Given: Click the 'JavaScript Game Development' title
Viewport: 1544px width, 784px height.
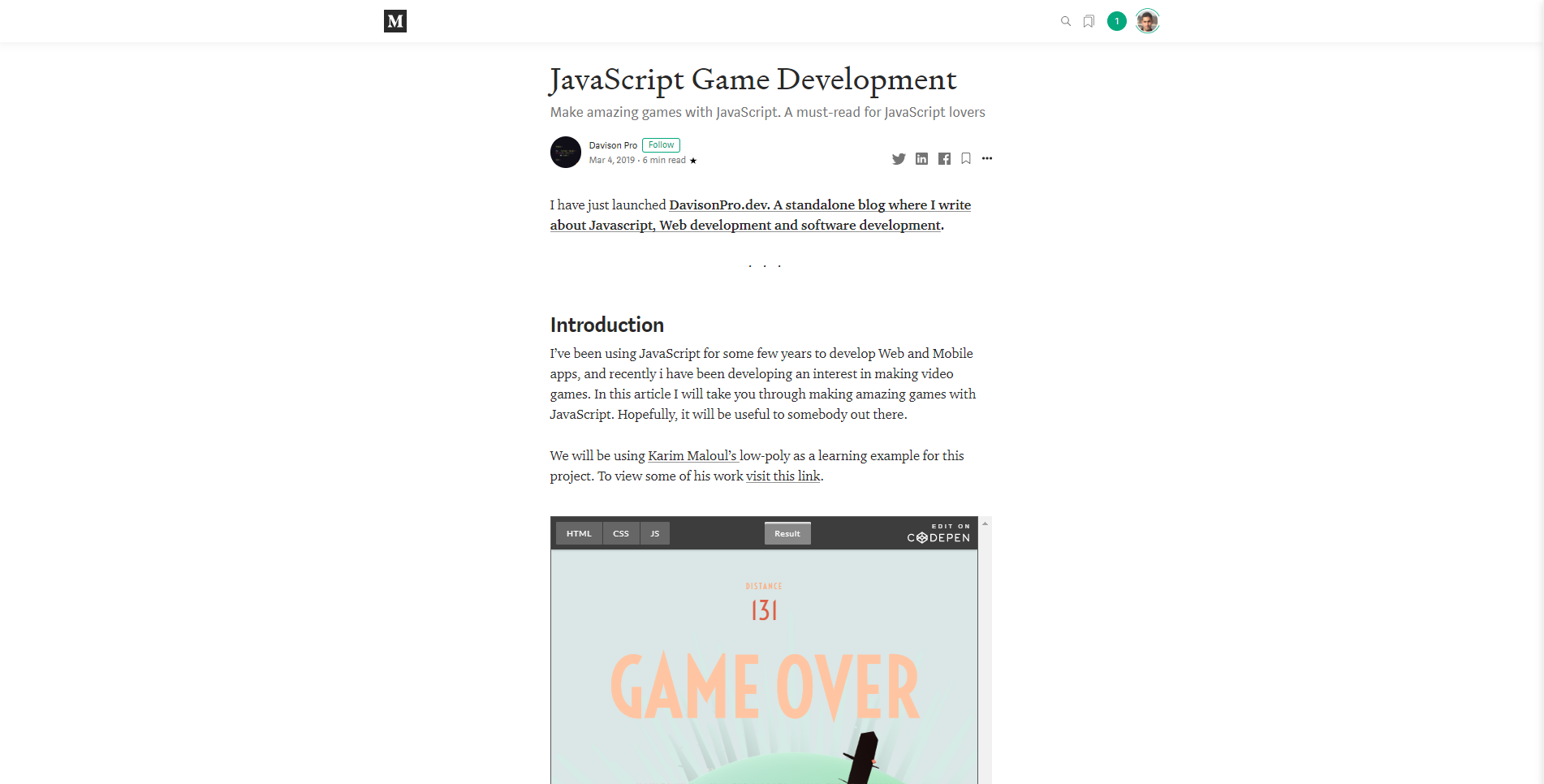Looking at the screenshot, I should tap(753, 80).
